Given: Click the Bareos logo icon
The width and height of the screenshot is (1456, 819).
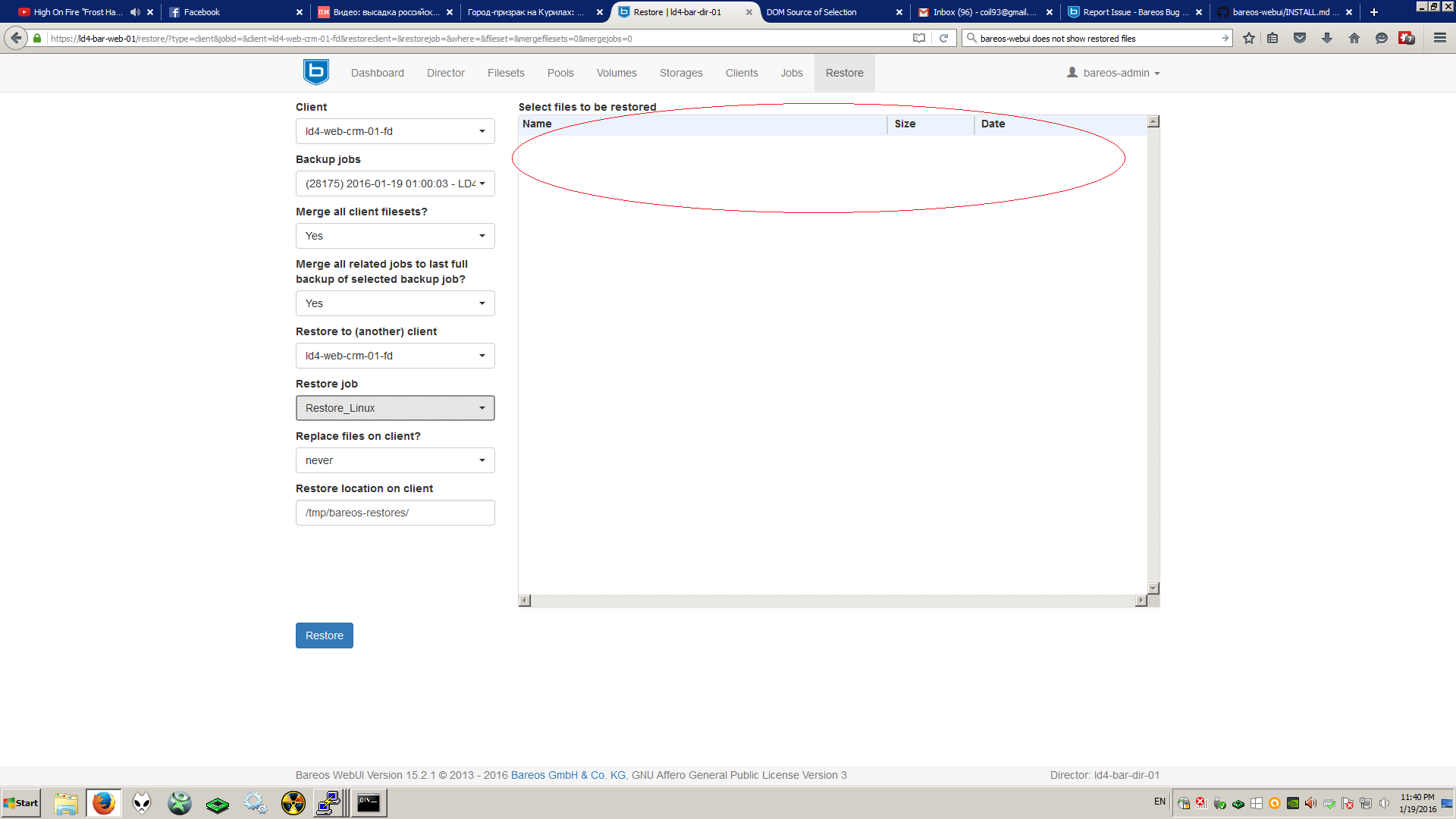Looking at the screenshot, I should pyautogui.click(x=315, y=72).
